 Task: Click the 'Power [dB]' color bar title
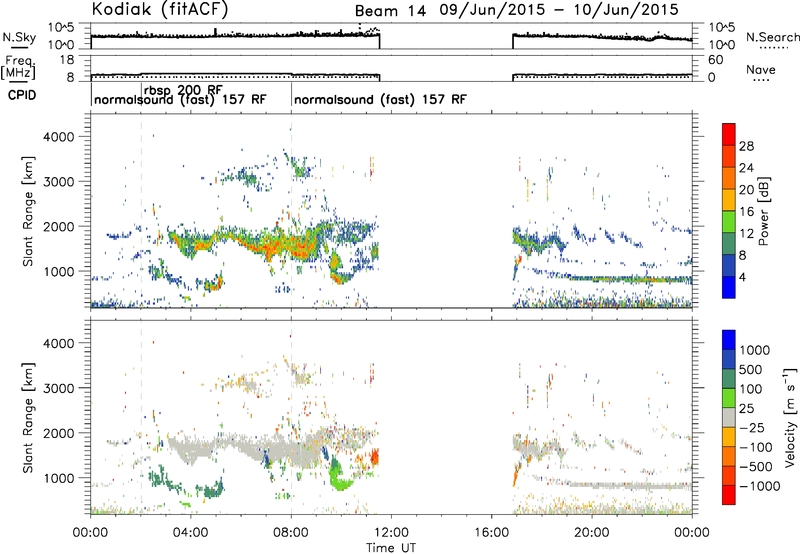tap(764, 211)
